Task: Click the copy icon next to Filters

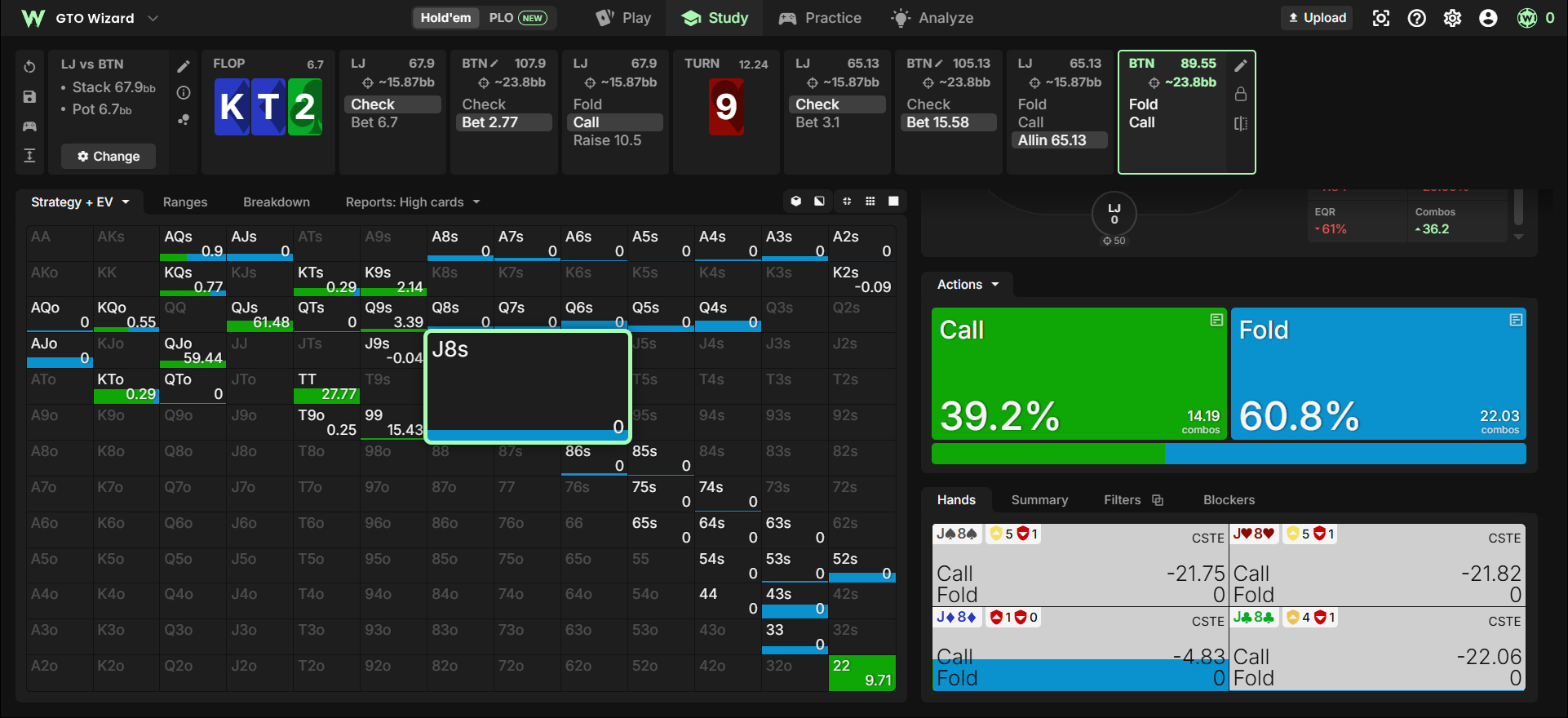Action: coord(1158,500)
